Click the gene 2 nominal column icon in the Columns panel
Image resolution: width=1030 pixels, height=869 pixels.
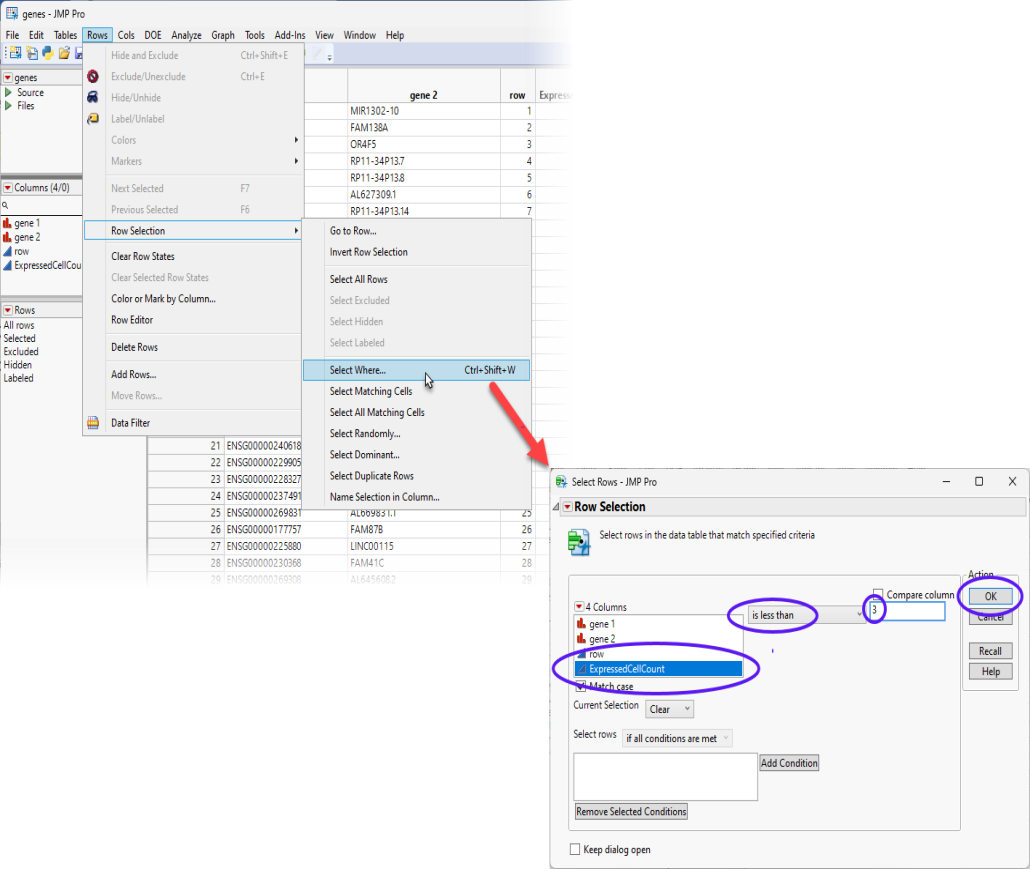[x=7, y=236]
